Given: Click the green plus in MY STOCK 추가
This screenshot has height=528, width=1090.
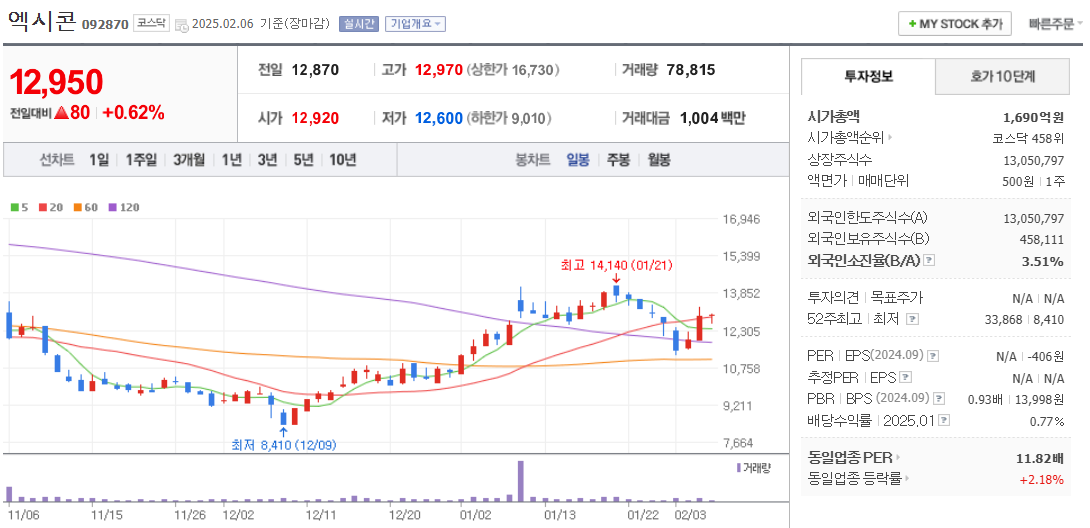Looking at the screenshot, I should 911,24.
